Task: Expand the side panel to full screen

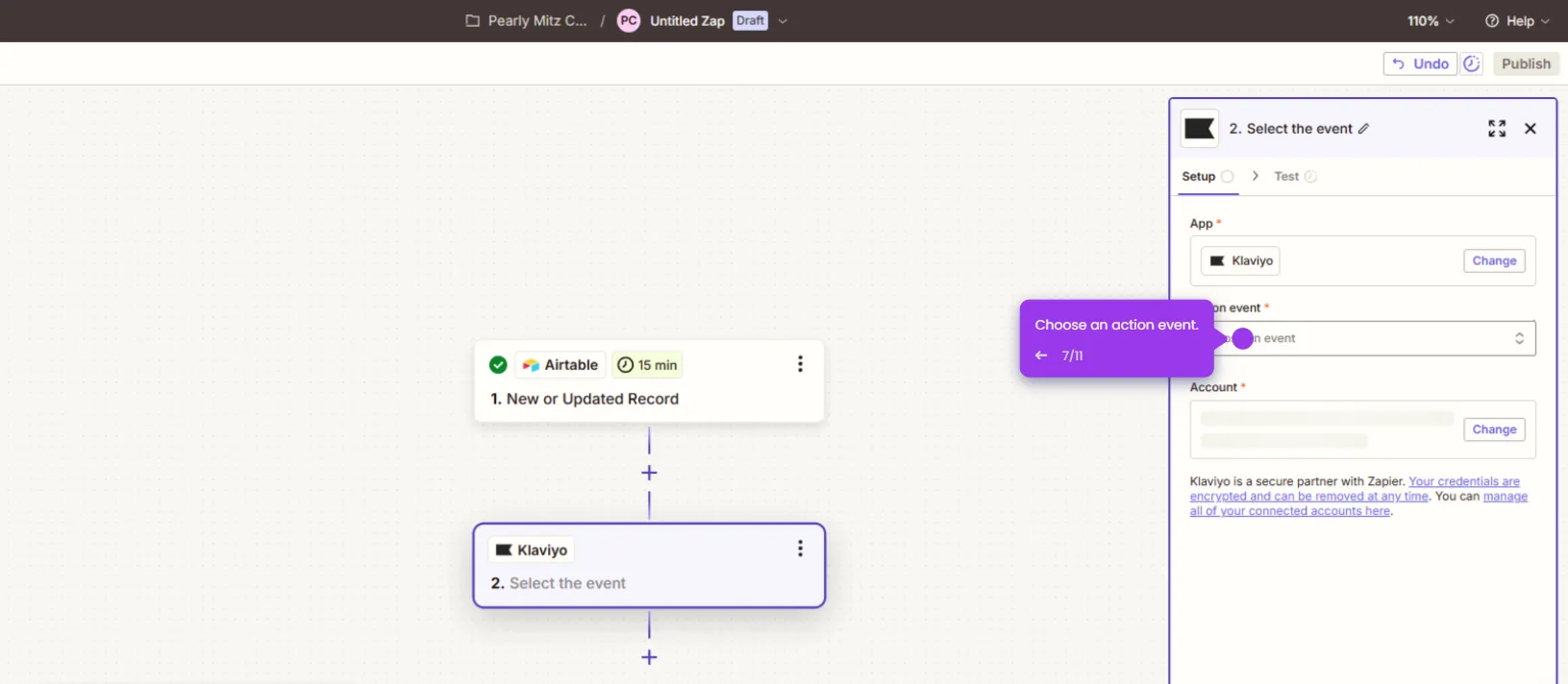Action: coord(1497,129)
